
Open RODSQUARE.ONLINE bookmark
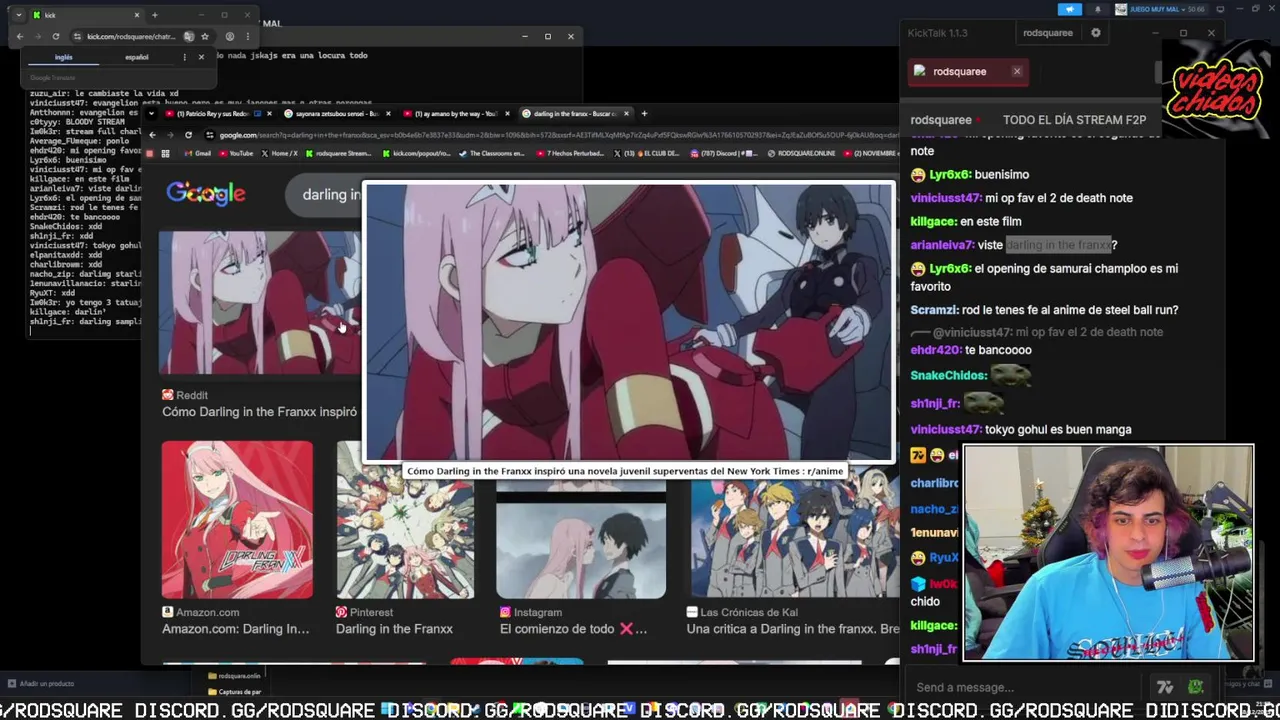(801, 154)
